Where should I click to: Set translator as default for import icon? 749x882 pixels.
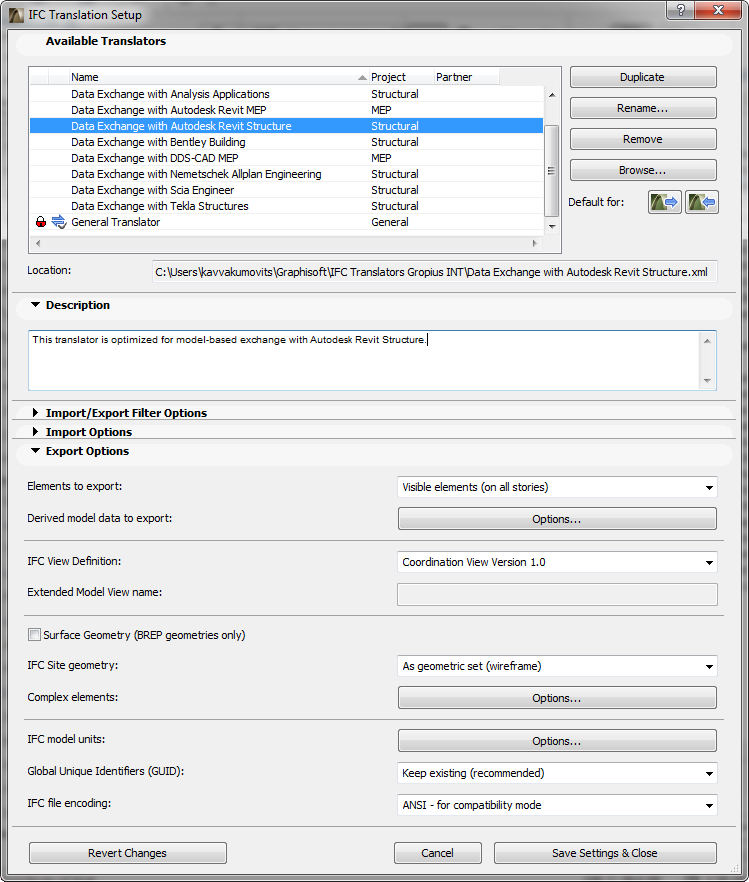point(702,202)
